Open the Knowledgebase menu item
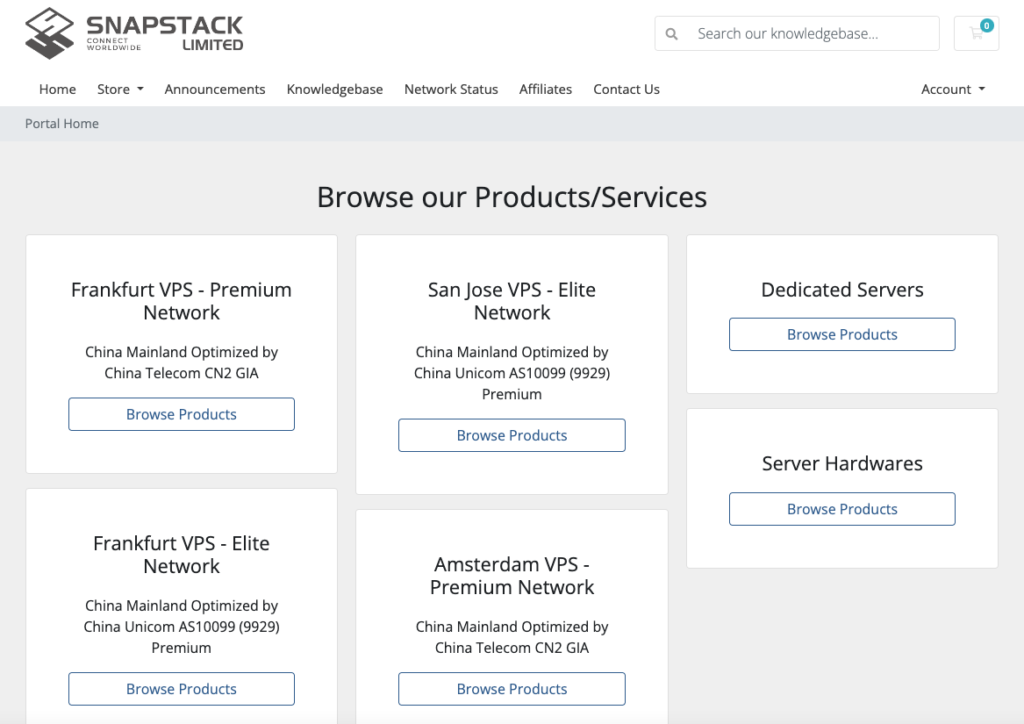1024x724 pixels. pyautogui.click(x=335, y=89)
